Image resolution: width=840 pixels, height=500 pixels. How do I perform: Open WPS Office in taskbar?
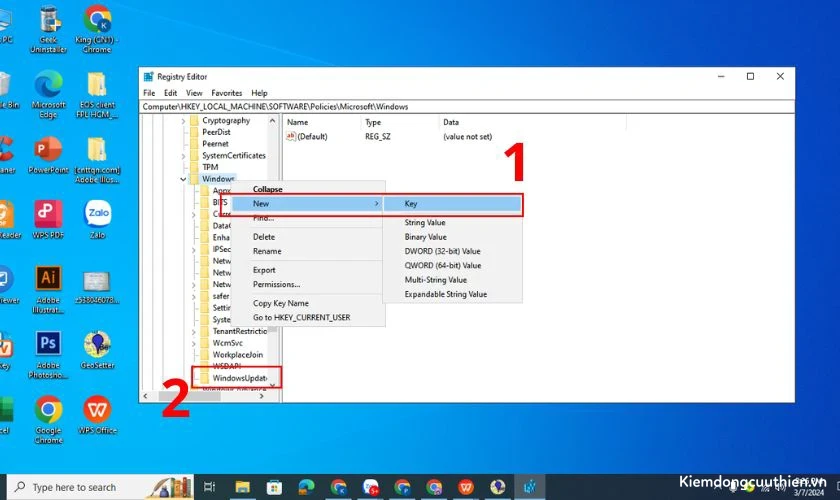[x=466, y=487]
